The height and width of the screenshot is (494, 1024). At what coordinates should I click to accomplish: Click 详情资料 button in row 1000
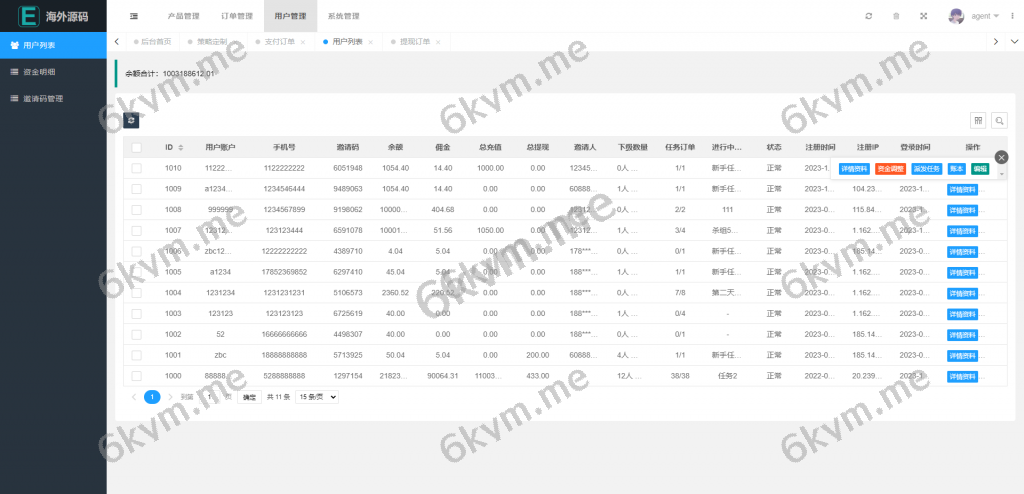tap(963, 376)
